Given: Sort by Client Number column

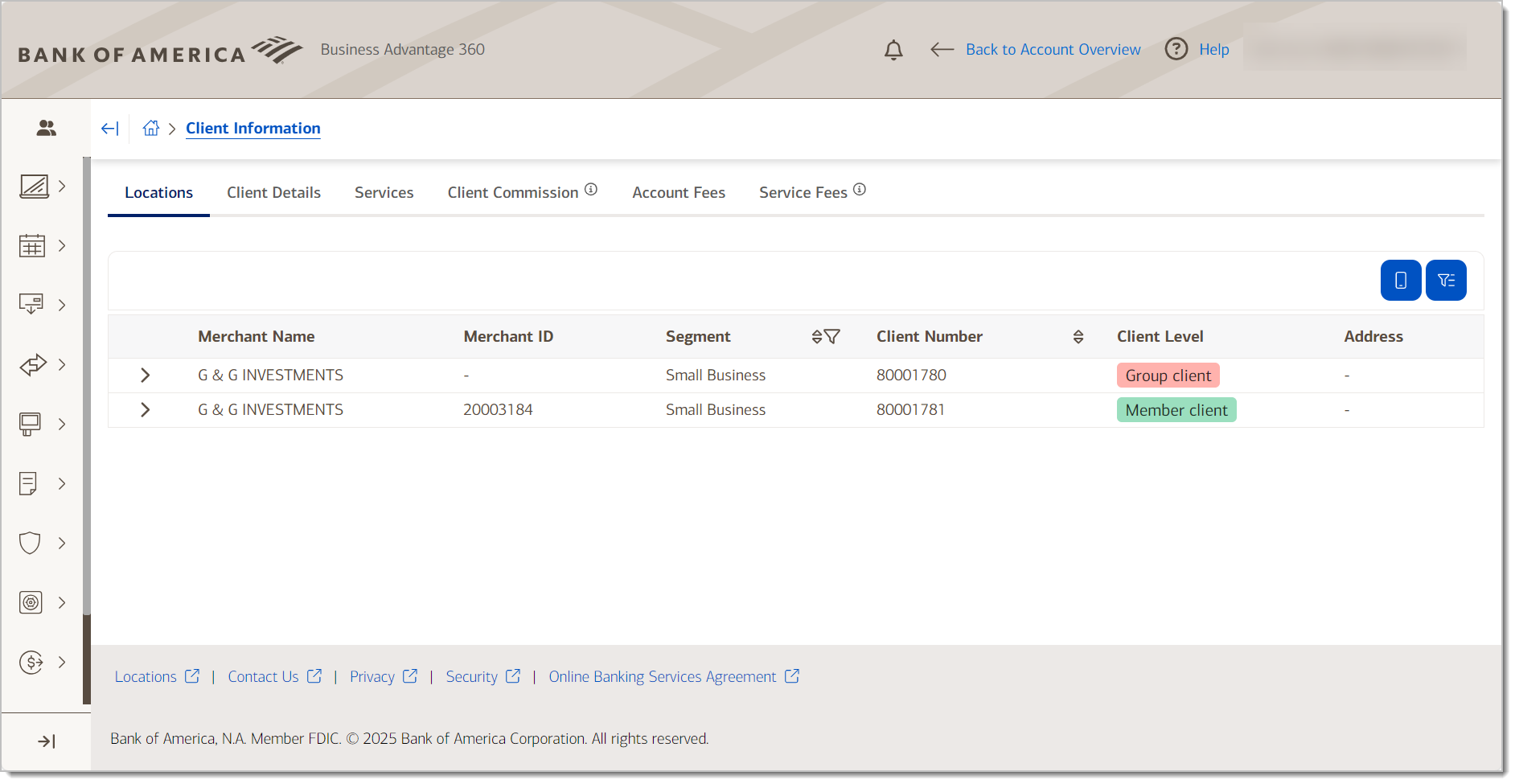Looking at the screenshot, I should [1078, 337].
